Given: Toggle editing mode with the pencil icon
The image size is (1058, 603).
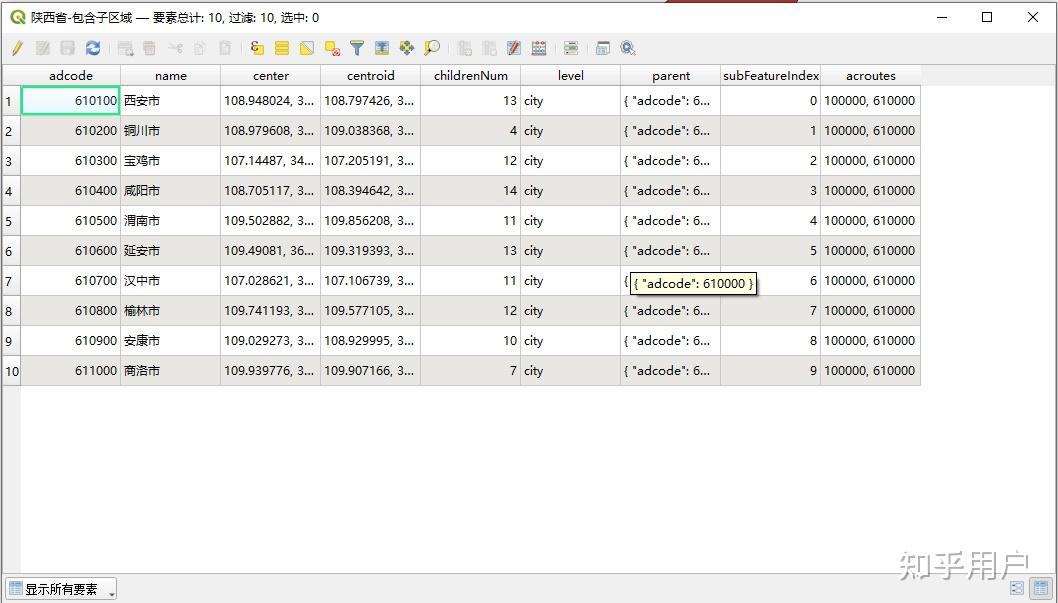Looking at the screenshot, I should 18,48.
